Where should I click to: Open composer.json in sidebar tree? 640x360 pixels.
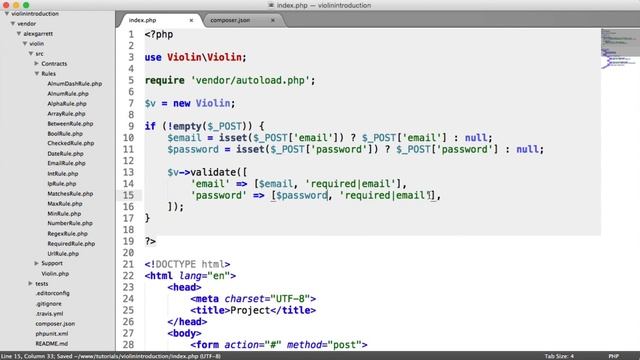[x=55, y=324]
